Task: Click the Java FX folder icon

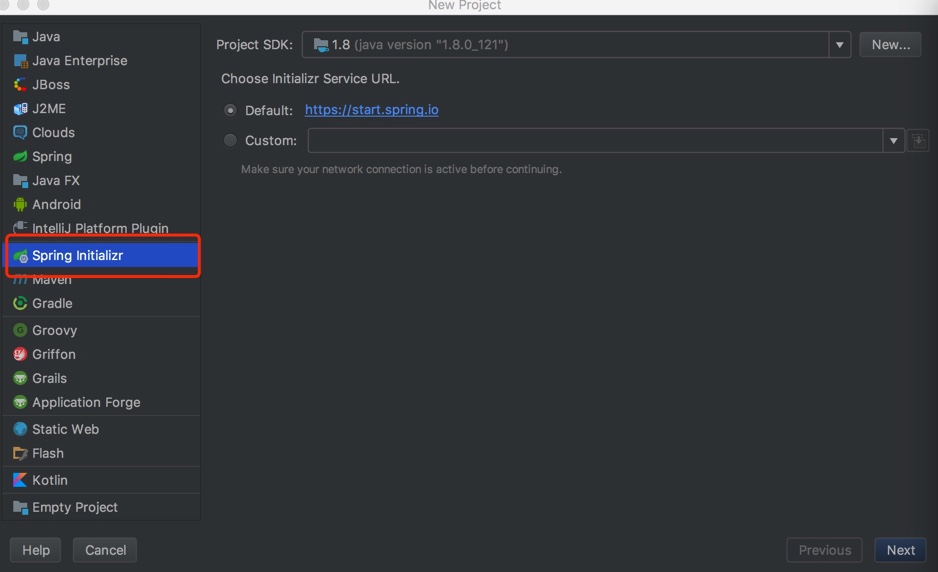Action: click(20, 181)
